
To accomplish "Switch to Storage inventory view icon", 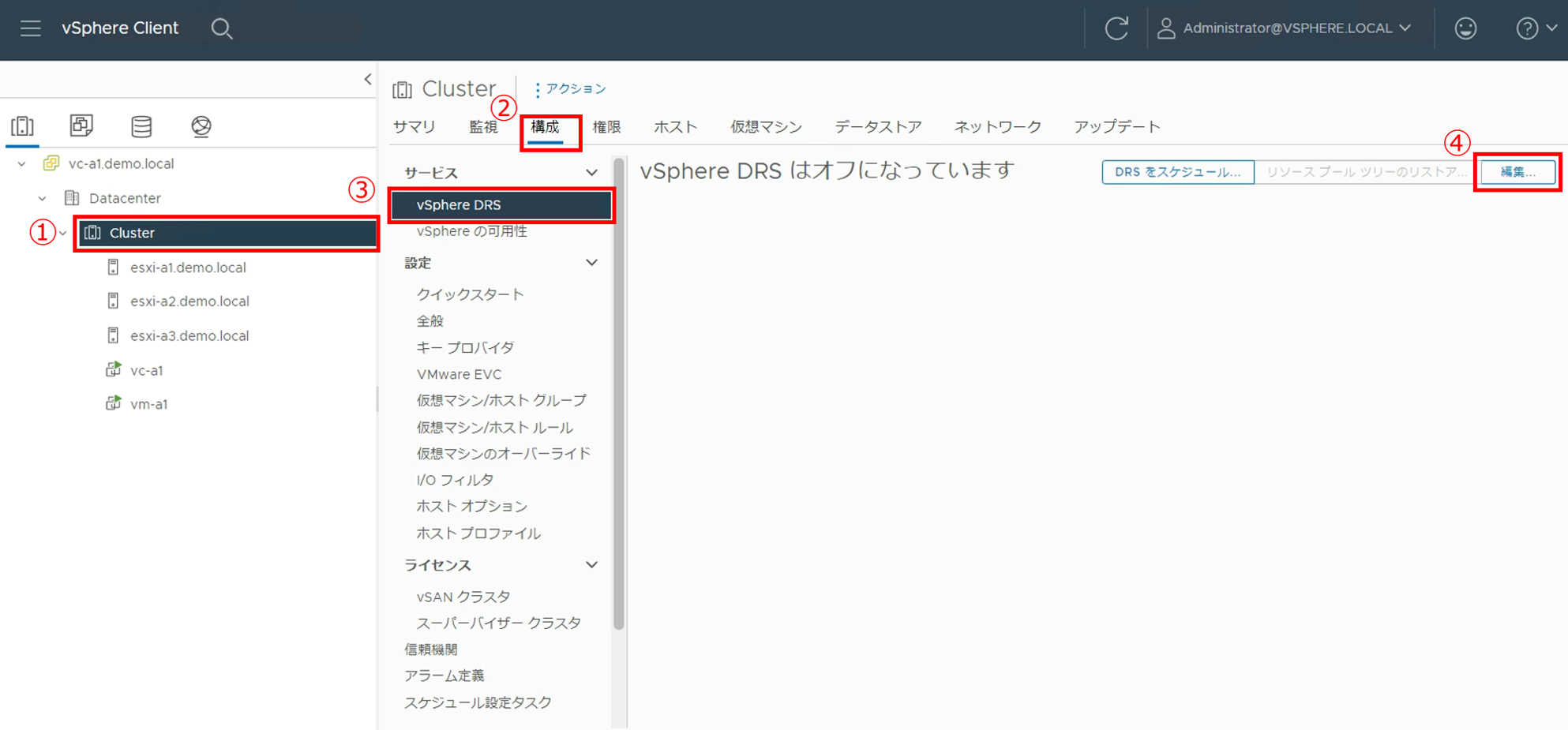I will pyautogui.click(x=141, y=126).
